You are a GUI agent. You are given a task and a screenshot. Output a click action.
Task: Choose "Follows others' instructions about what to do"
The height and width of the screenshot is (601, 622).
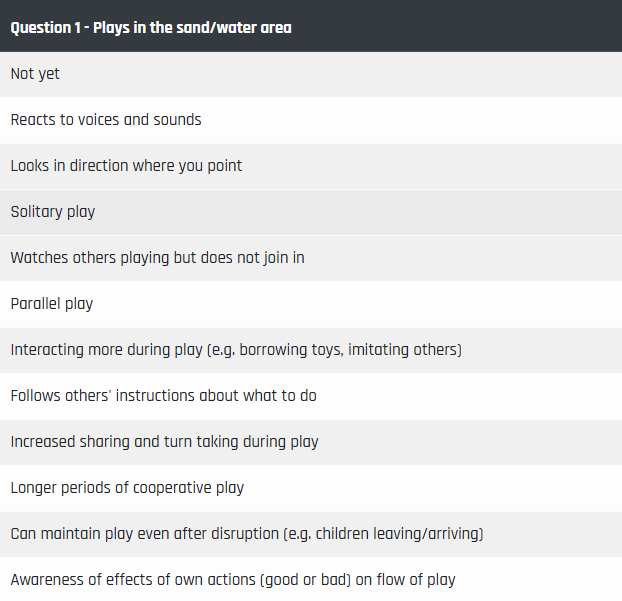coord(311,396)
